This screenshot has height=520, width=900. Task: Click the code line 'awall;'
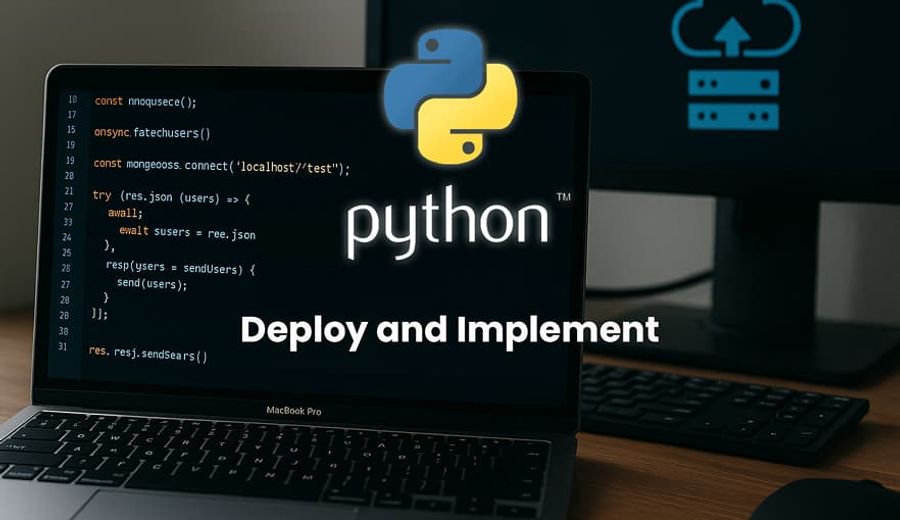tap(125, 213)
